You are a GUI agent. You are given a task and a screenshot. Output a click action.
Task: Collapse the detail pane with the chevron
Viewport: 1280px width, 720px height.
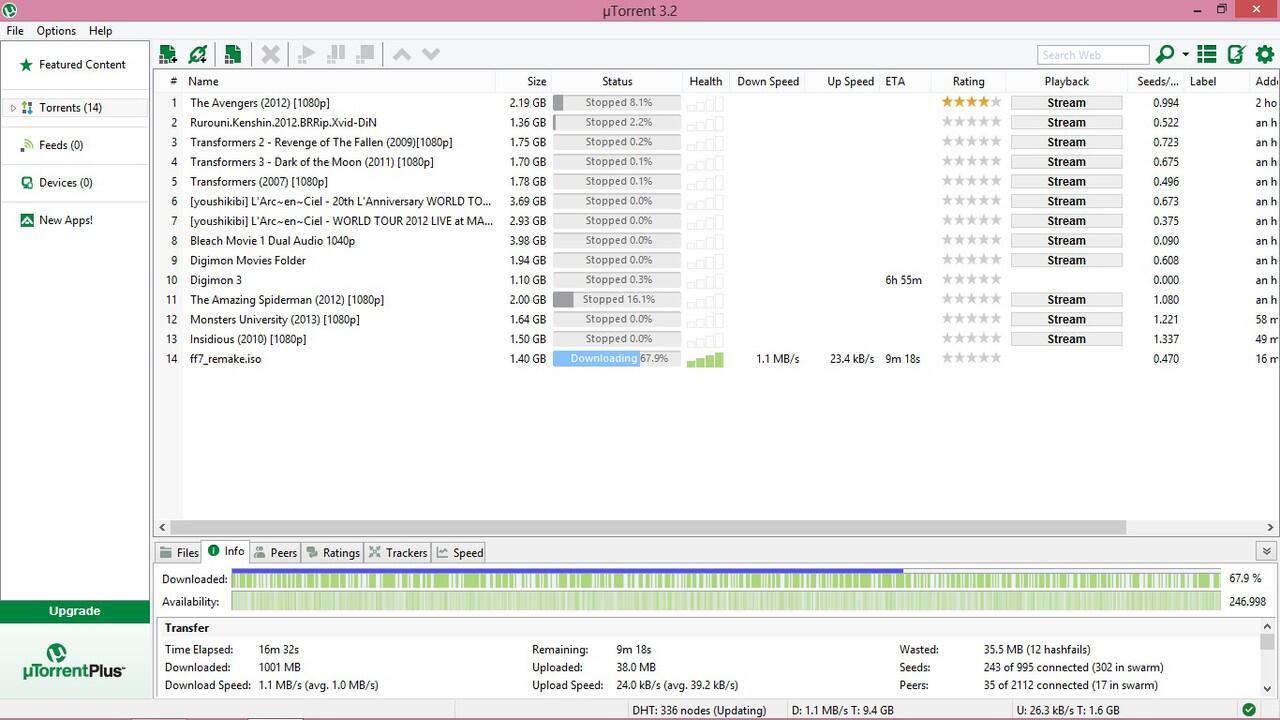coord(1266,551)
